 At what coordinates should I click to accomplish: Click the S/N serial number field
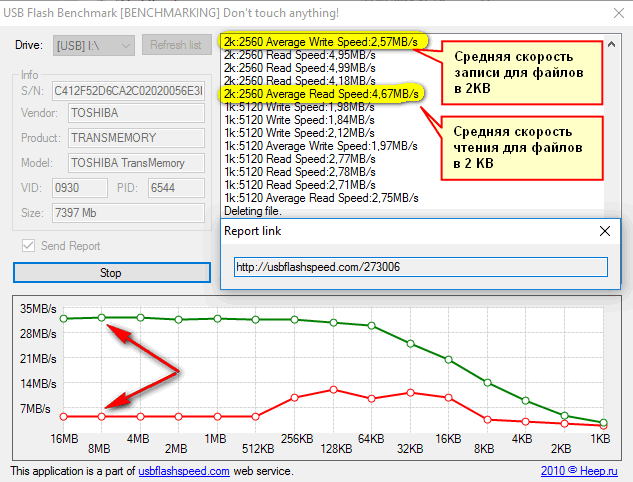tap(128, 91)
